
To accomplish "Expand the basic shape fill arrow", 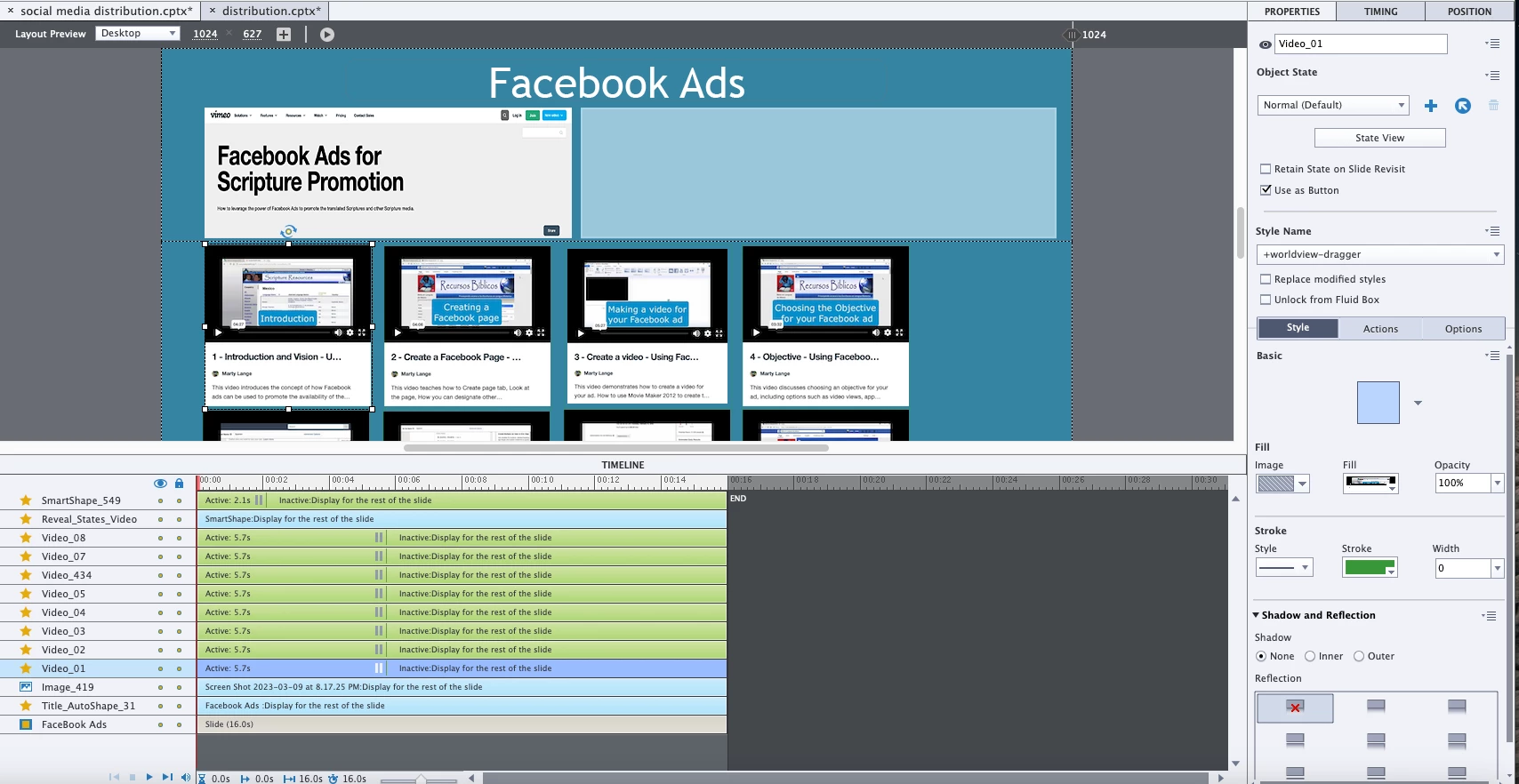I will pyautogui.click(x=1418, y=403).
